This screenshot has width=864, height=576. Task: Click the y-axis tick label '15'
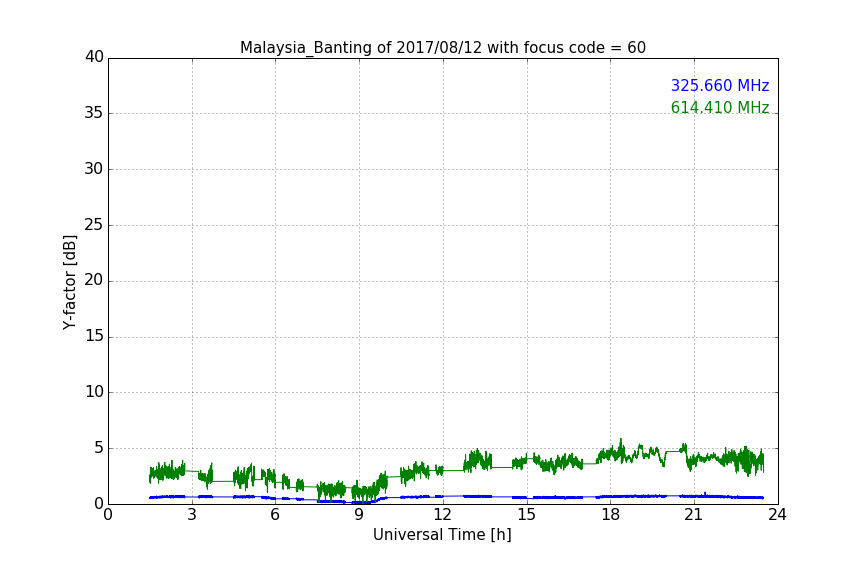94,336
